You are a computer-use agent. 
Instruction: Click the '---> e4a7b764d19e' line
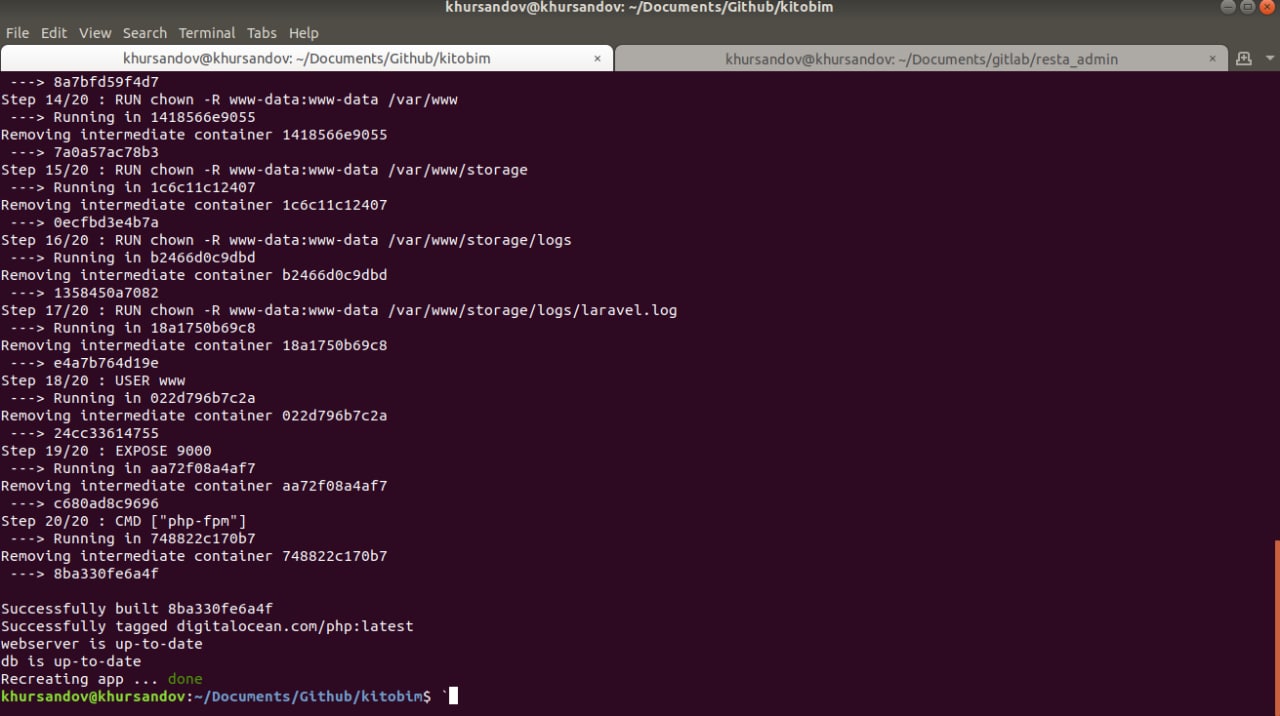pos(84,363)
